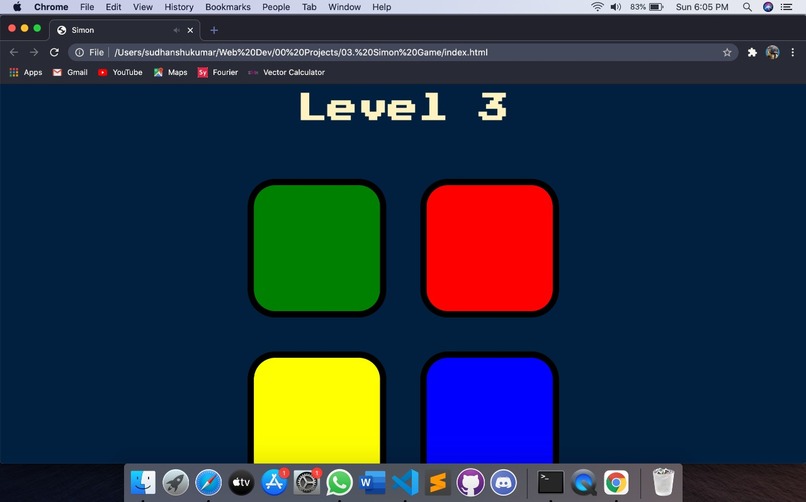Open the Apps bookmark
Viewport: 806px width, 502px height.
(26, 72)
